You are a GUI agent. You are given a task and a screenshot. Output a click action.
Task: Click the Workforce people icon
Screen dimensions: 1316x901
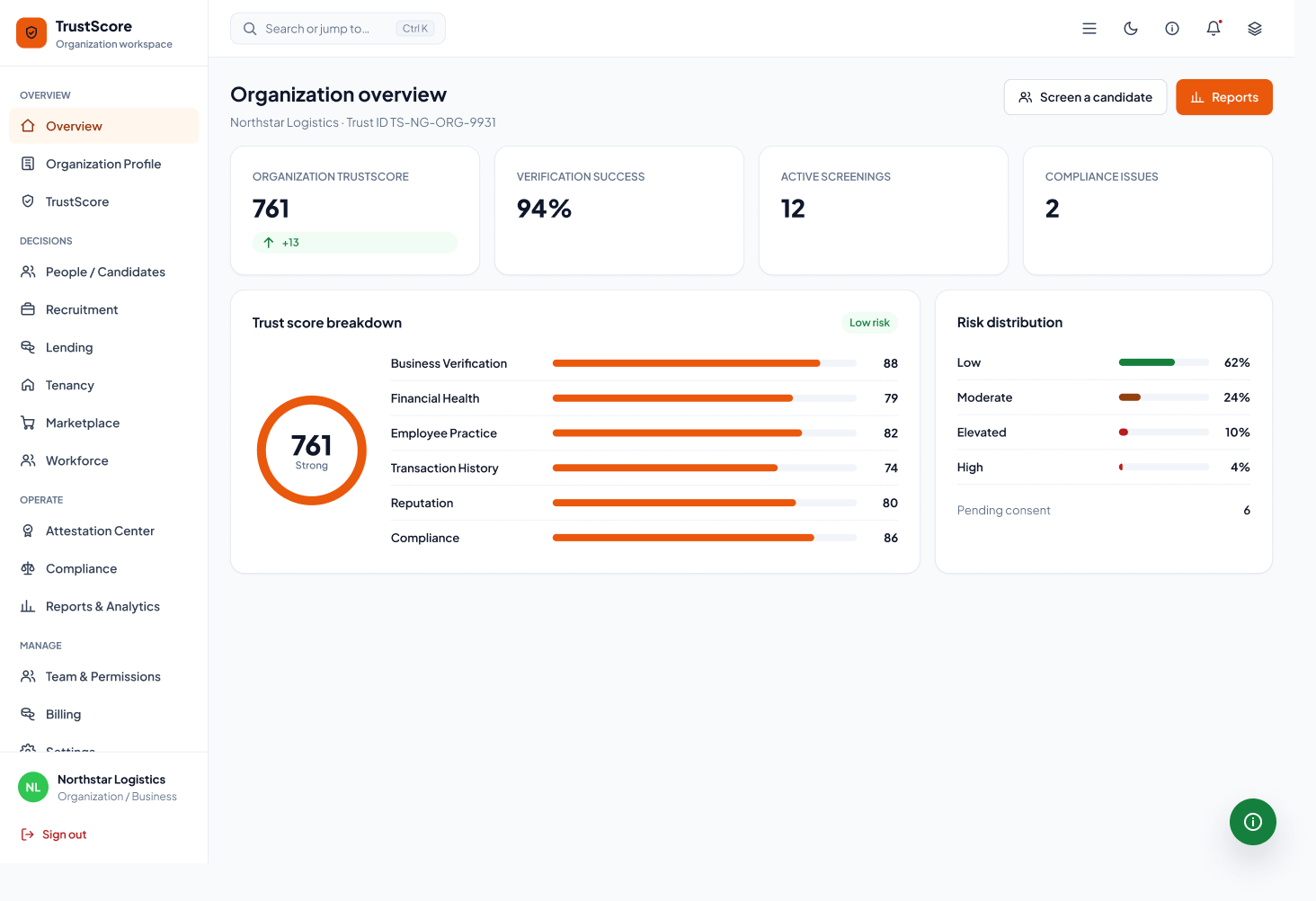pos(28,460)
